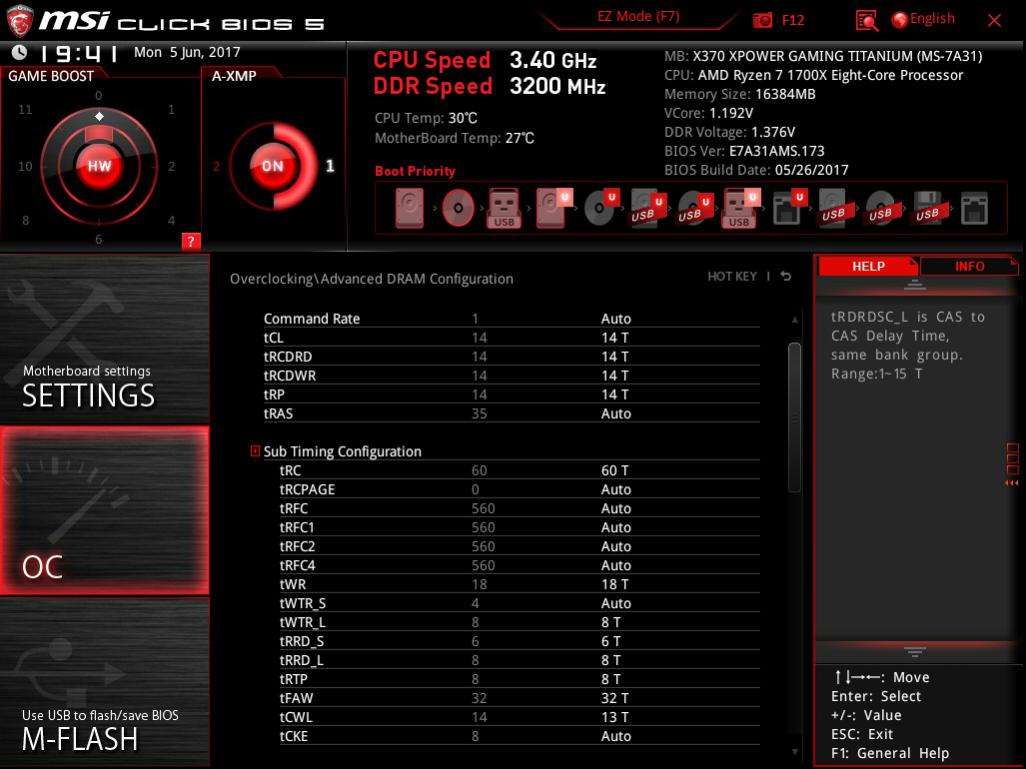Image resolution: width=1026 pixels, height=769 pixels.
Task: Click the red question mark help icon
Action: tap(191, 241)
